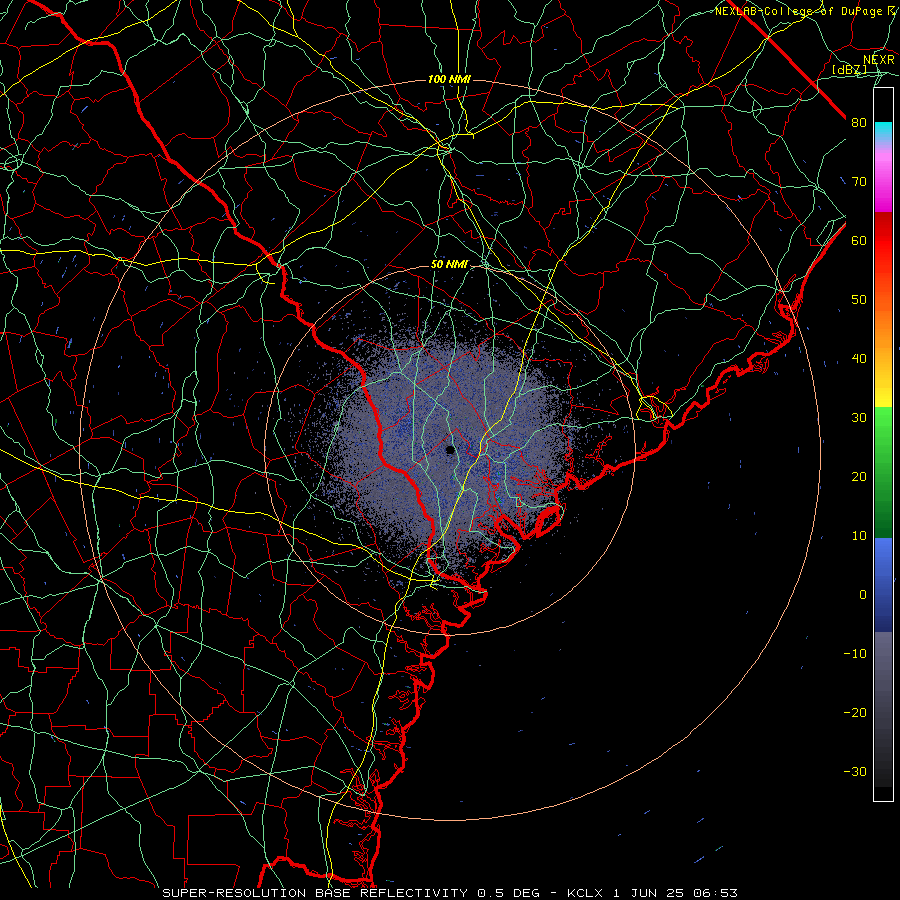Screen dimensions: 900x900
Task: Click the 50 value on the dBZ scale
Action: pyautogui.click(x=859, y=300)
